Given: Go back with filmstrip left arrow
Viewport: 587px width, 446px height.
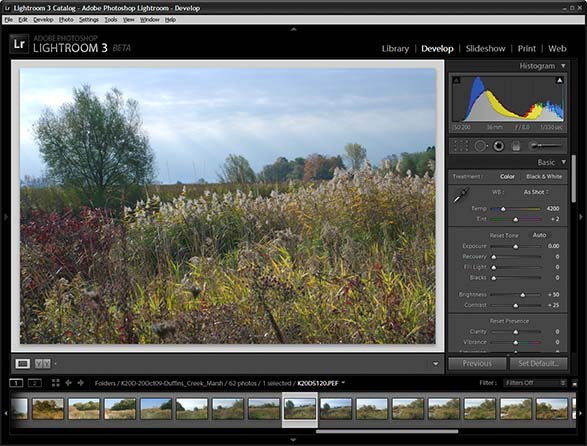Looking at the screenshot, I should pos(69,383).
